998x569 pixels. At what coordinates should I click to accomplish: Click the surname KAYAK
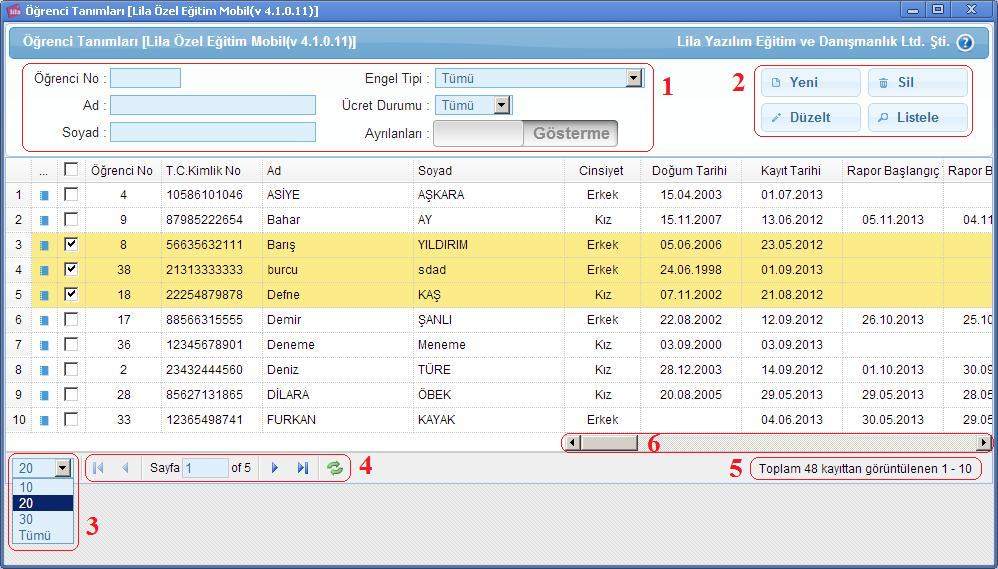[438, 419]
